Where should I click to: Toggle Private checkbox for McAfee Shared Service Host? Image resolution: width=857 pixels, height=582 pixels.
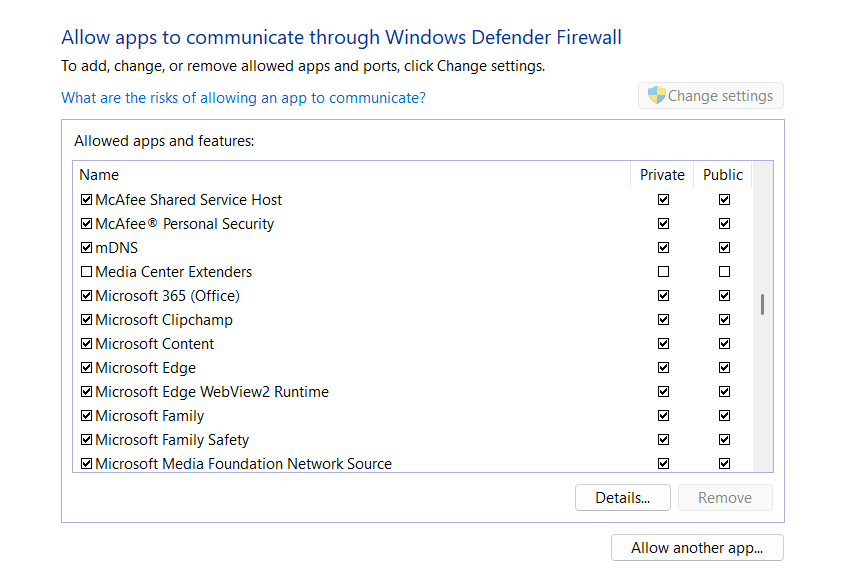(664, 199)
